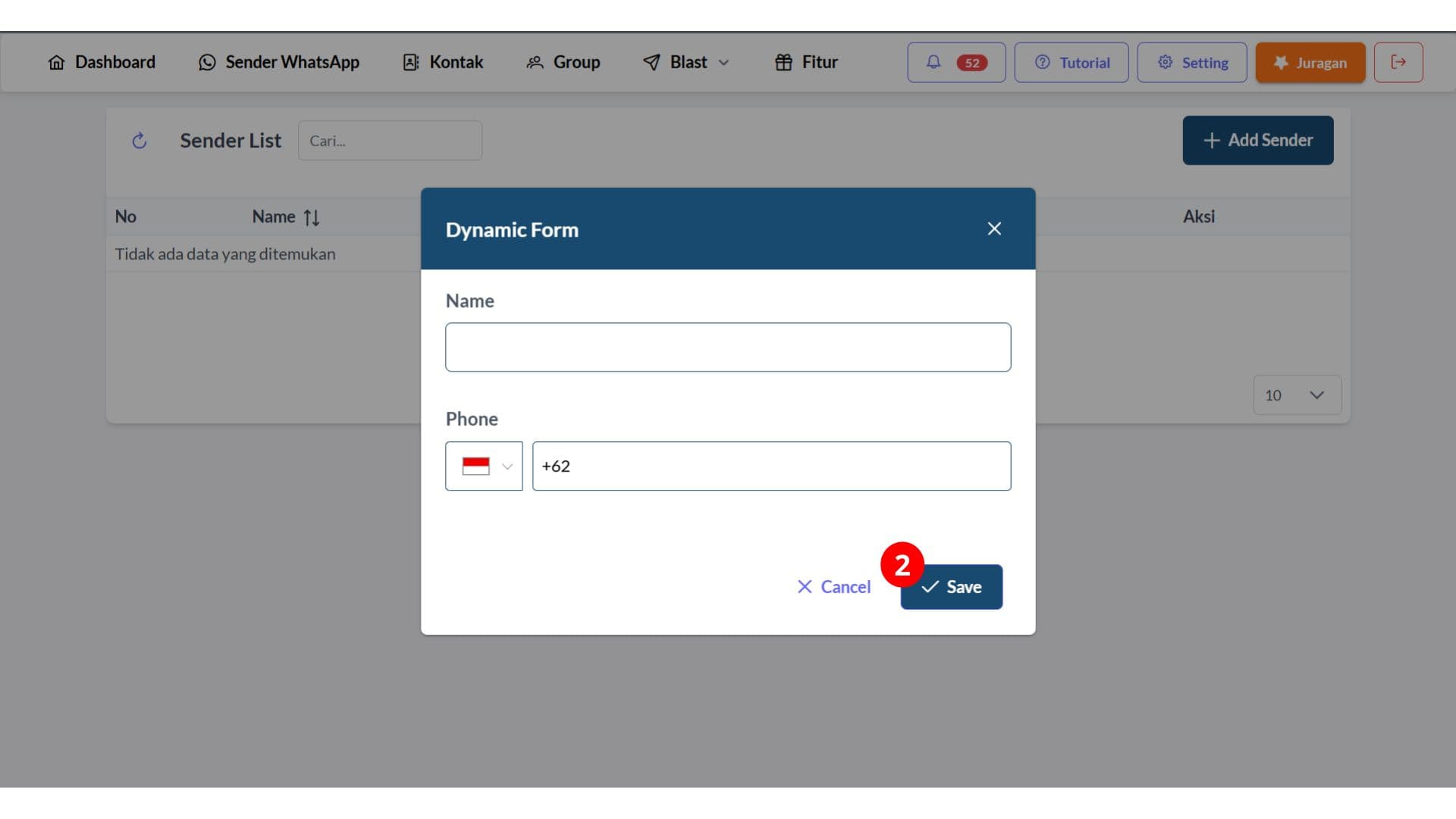1456x819 pixels.
Task: Sort by Name column arrows
Action: (x=312, y=218)
